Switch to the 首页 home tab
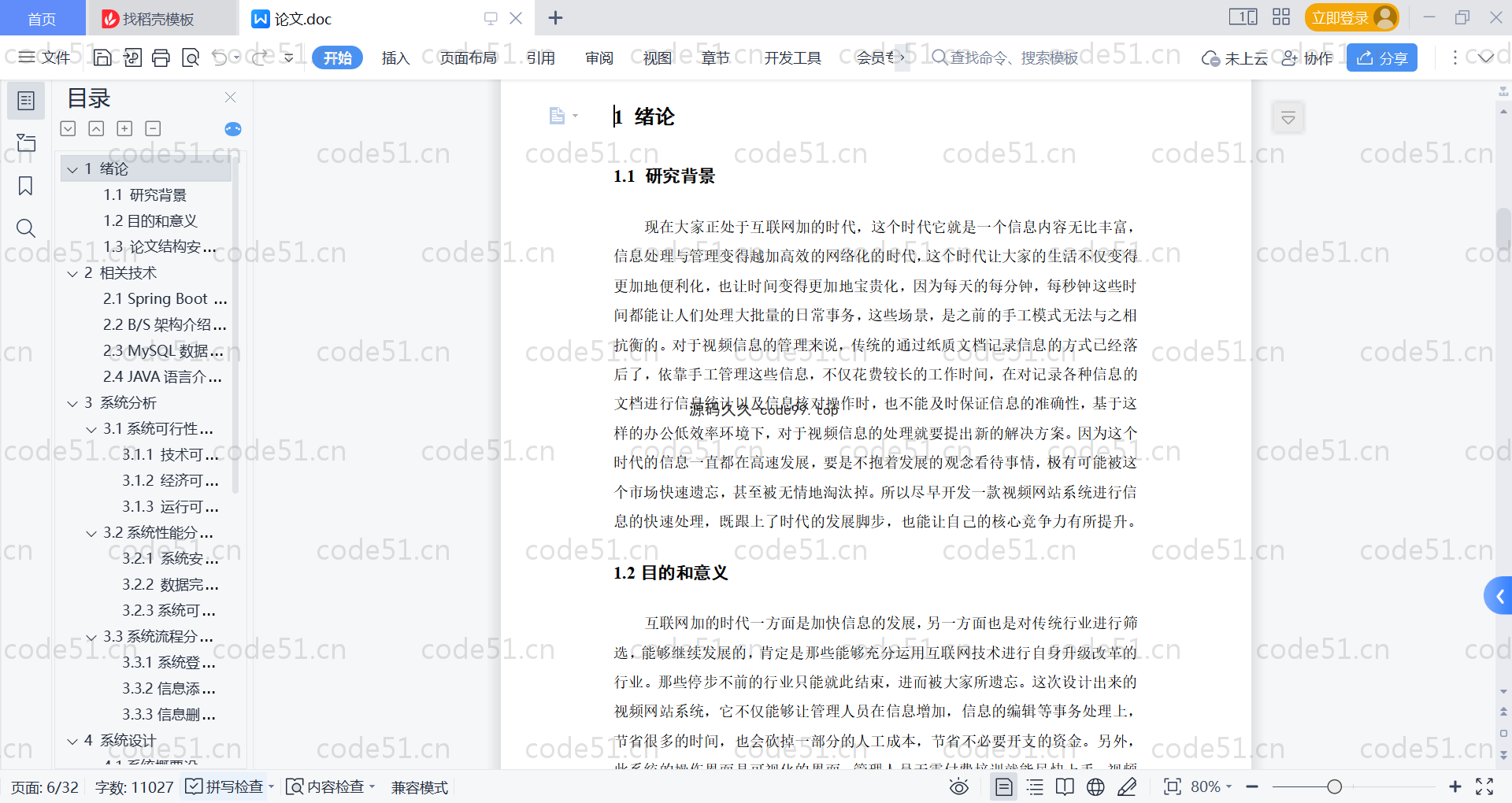 [42, 18]
